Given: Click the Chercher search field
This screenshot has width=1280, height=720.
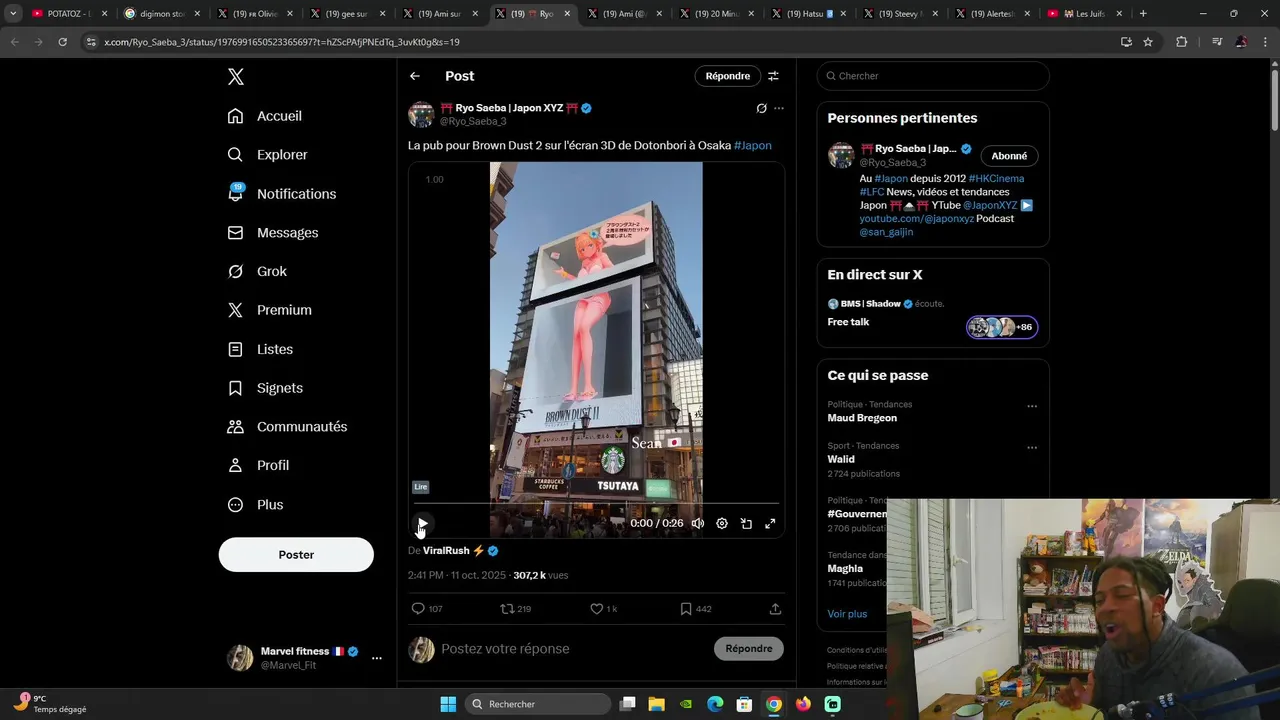Looking at the screenshot, I should 933,76.
